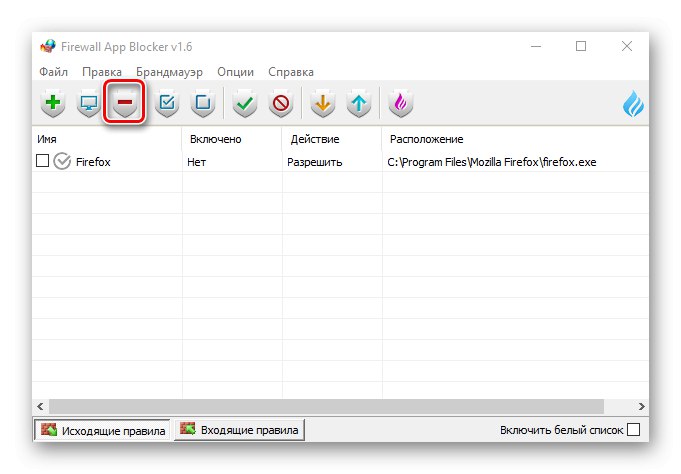Click the grey check status icon beside Firefox
The height and width of the screenshot is (474, 681).
point(62,161)
